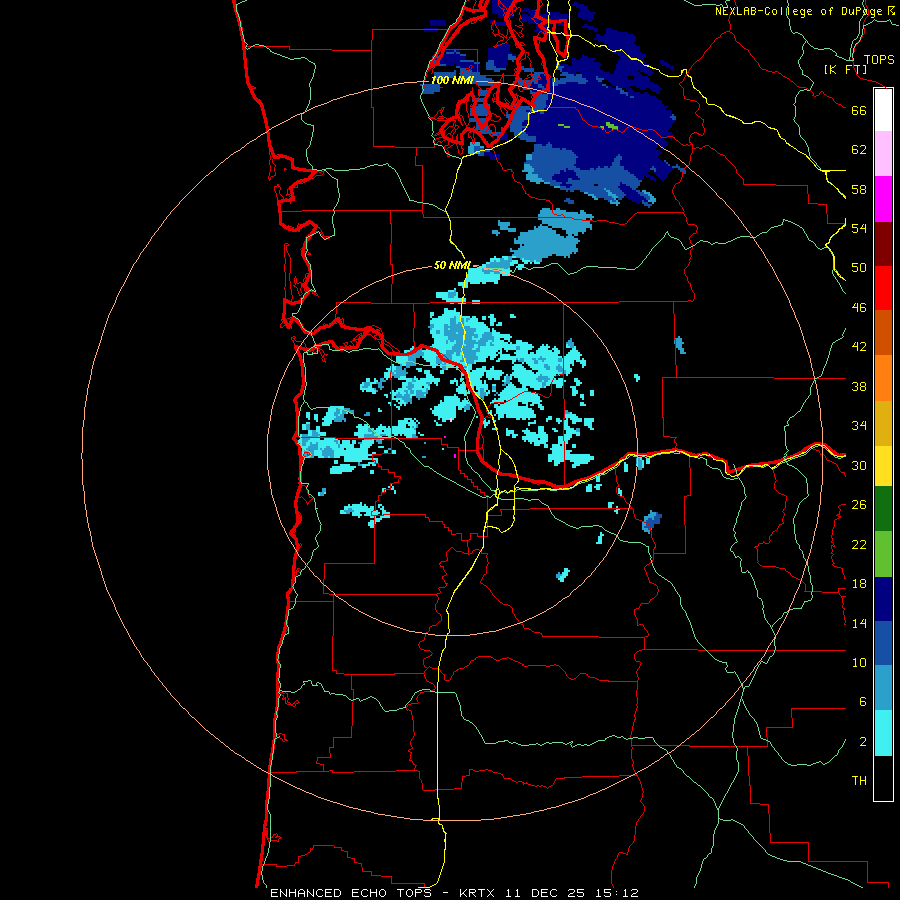Click the 26 legend value

[x=859, y=505]
